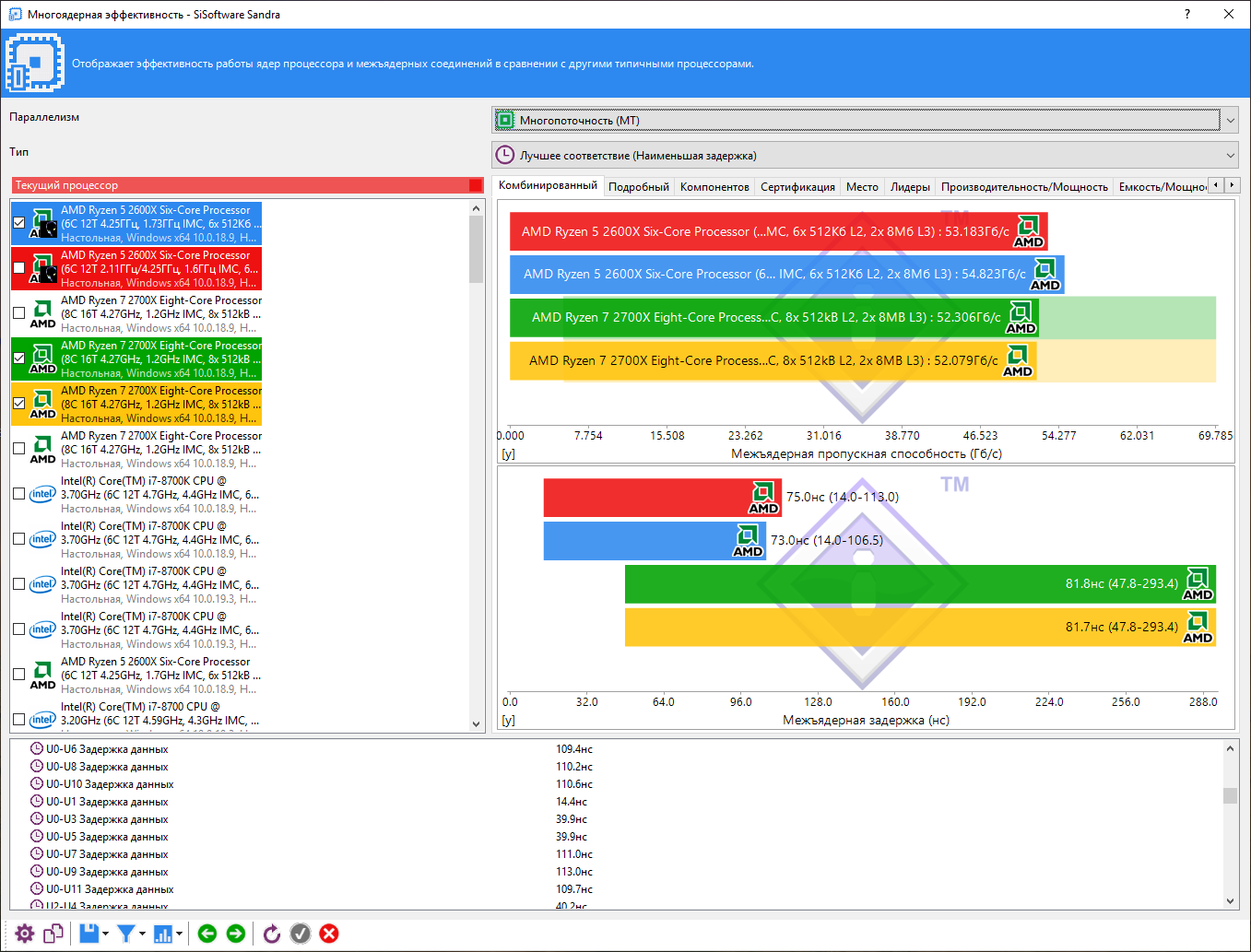The image size is (1251, 952).
Task: Click the AMD logo in the blue row
Action: [43, 223]
